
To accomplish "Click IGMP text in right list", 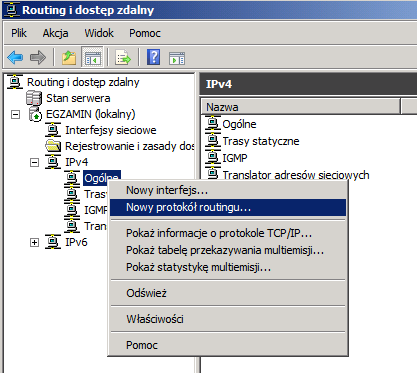I will tap(235, 158).
